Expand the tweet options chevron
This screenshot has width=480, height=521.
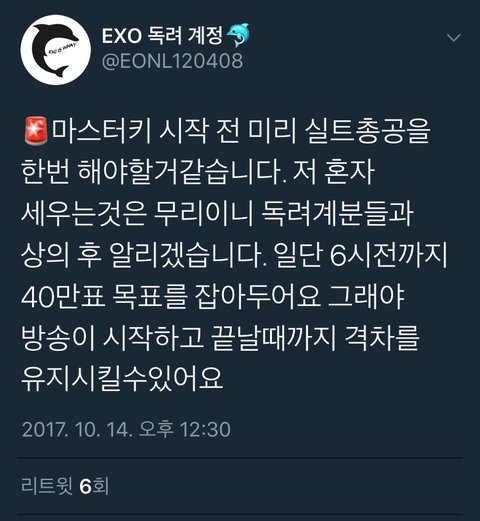pos(454,38)
